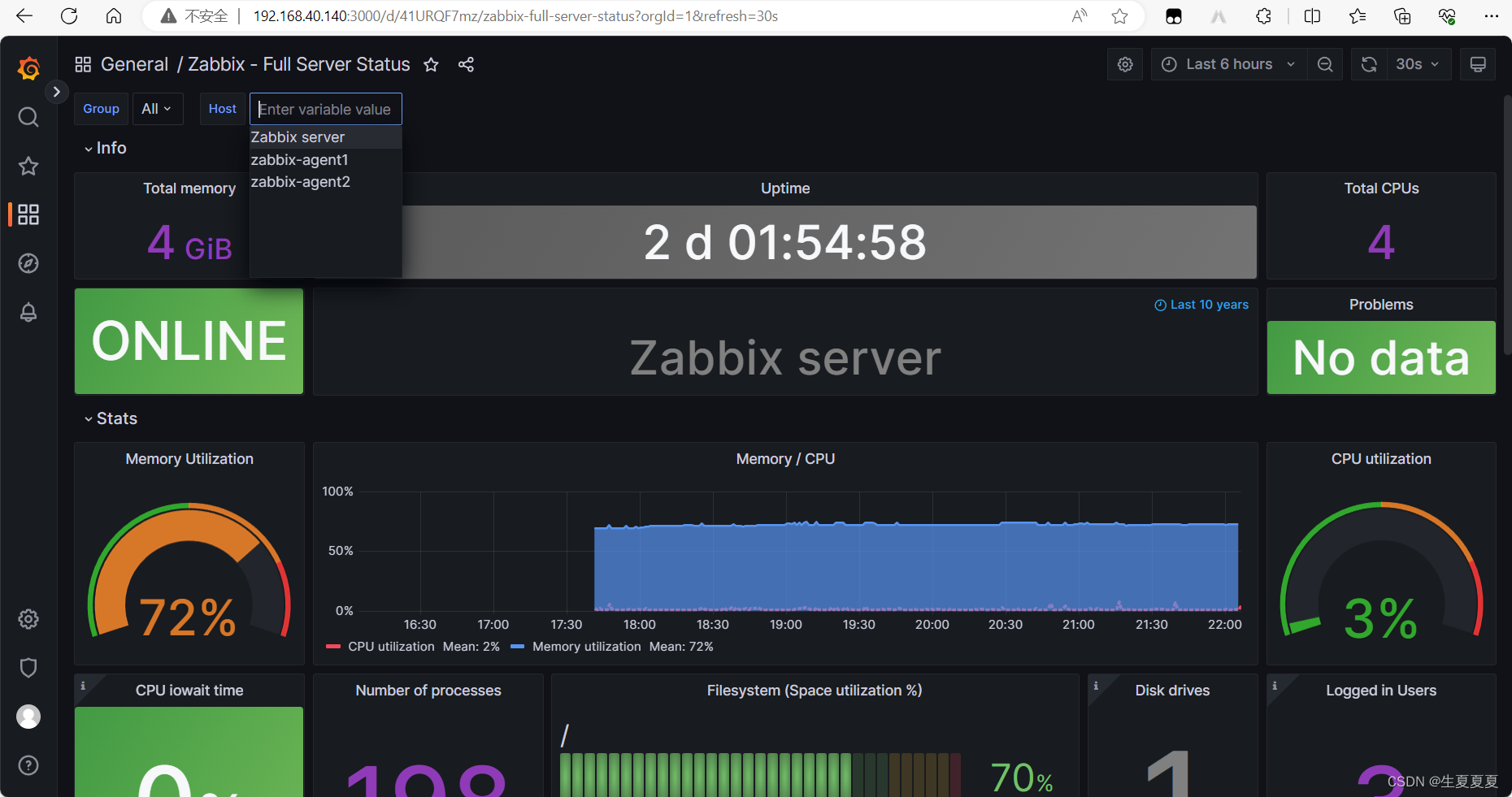Add this page to browser favorites
The height and width of the screenshot is (797, 1512).
(1119, 16)
